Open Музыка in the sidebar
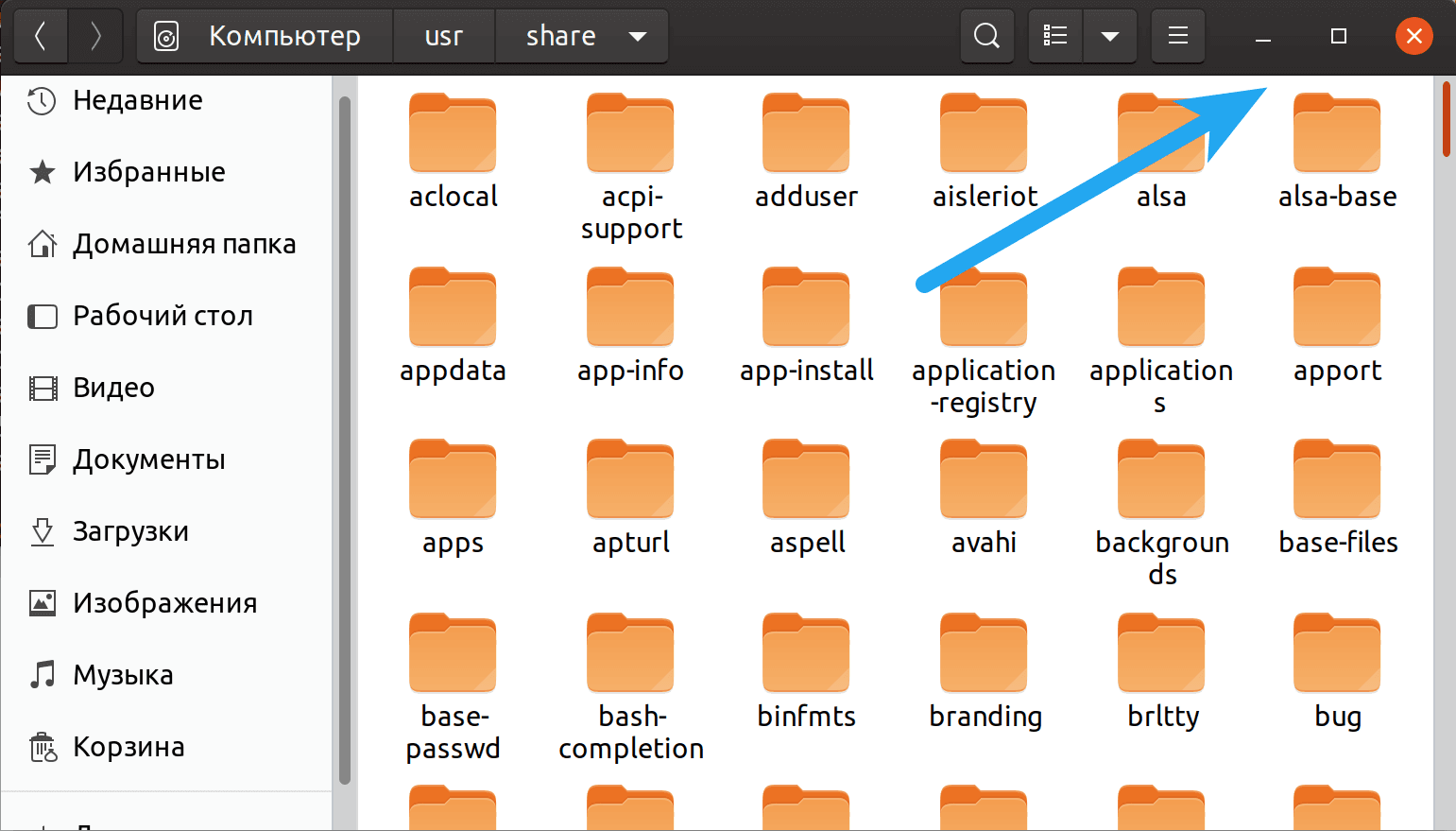Screen dimensions: 1456x831 click(166, 675)
